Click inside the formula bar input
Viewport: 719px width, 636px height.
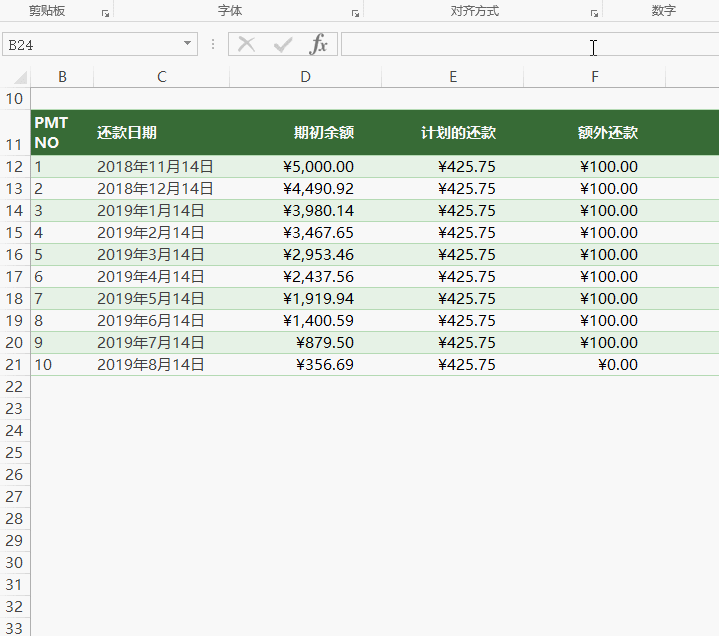tap(530, 44)
